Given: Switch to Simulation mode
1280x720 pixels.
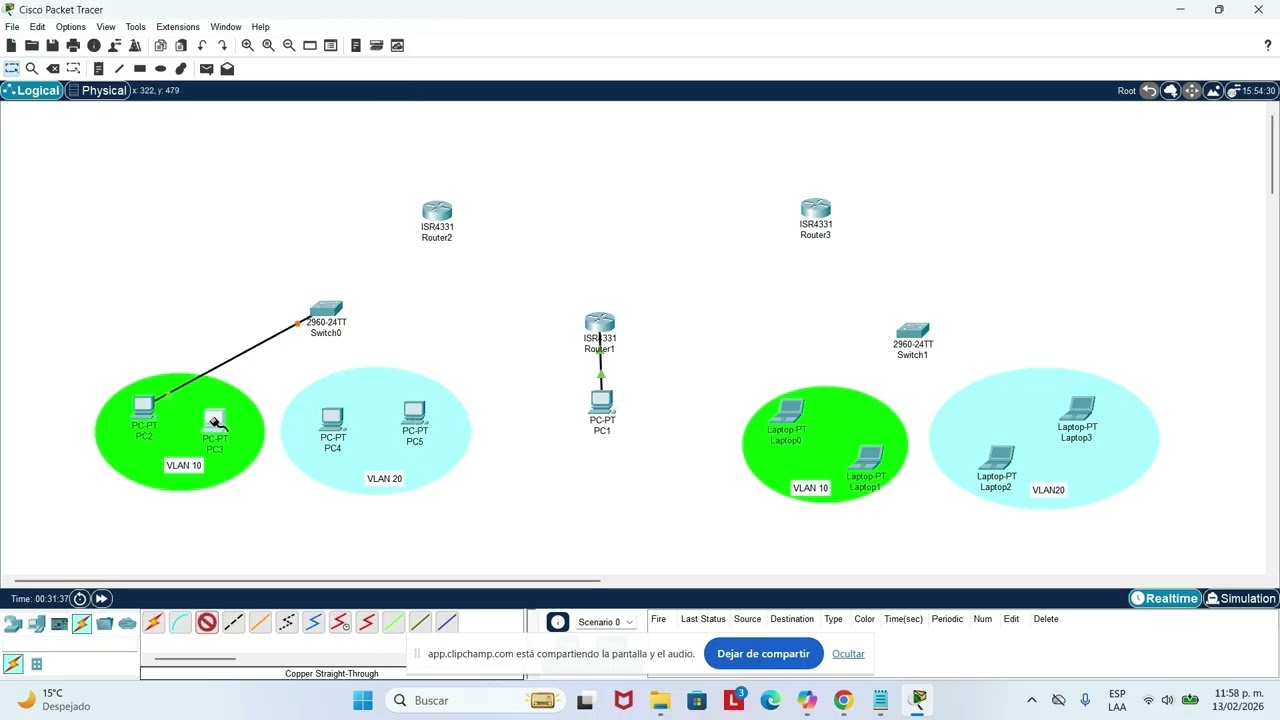Looking at the screenshot, I should pyautogui.click(x=1241, y=598).
